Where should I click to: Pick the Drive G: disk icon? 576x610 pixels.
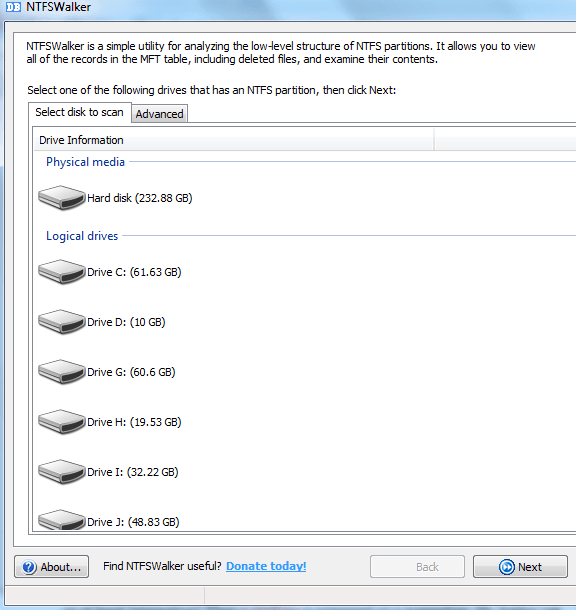click(x=61, y=372)
